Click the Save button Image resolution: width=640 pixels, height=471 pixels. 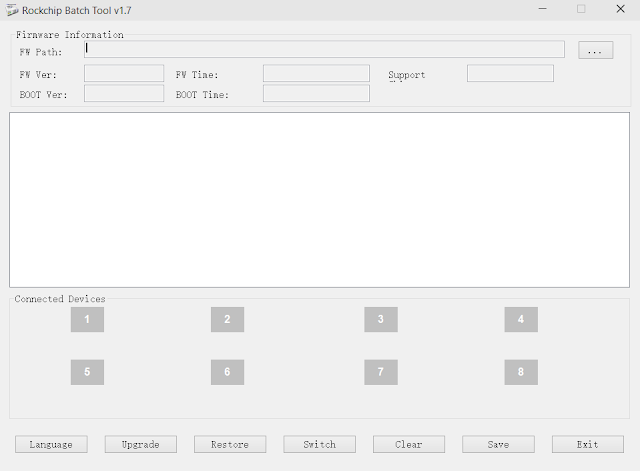coord(498,444)
